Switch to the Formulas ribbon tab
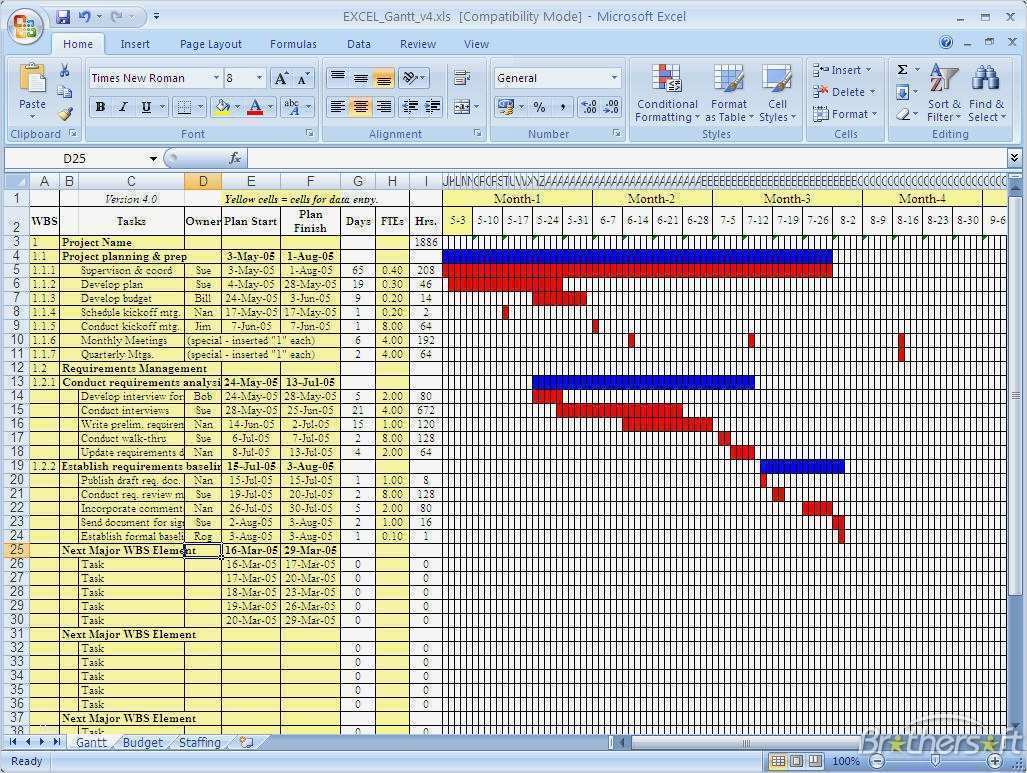Viewport: 1027px width, 773px height. pyautogui.click(x=293, y=43)
